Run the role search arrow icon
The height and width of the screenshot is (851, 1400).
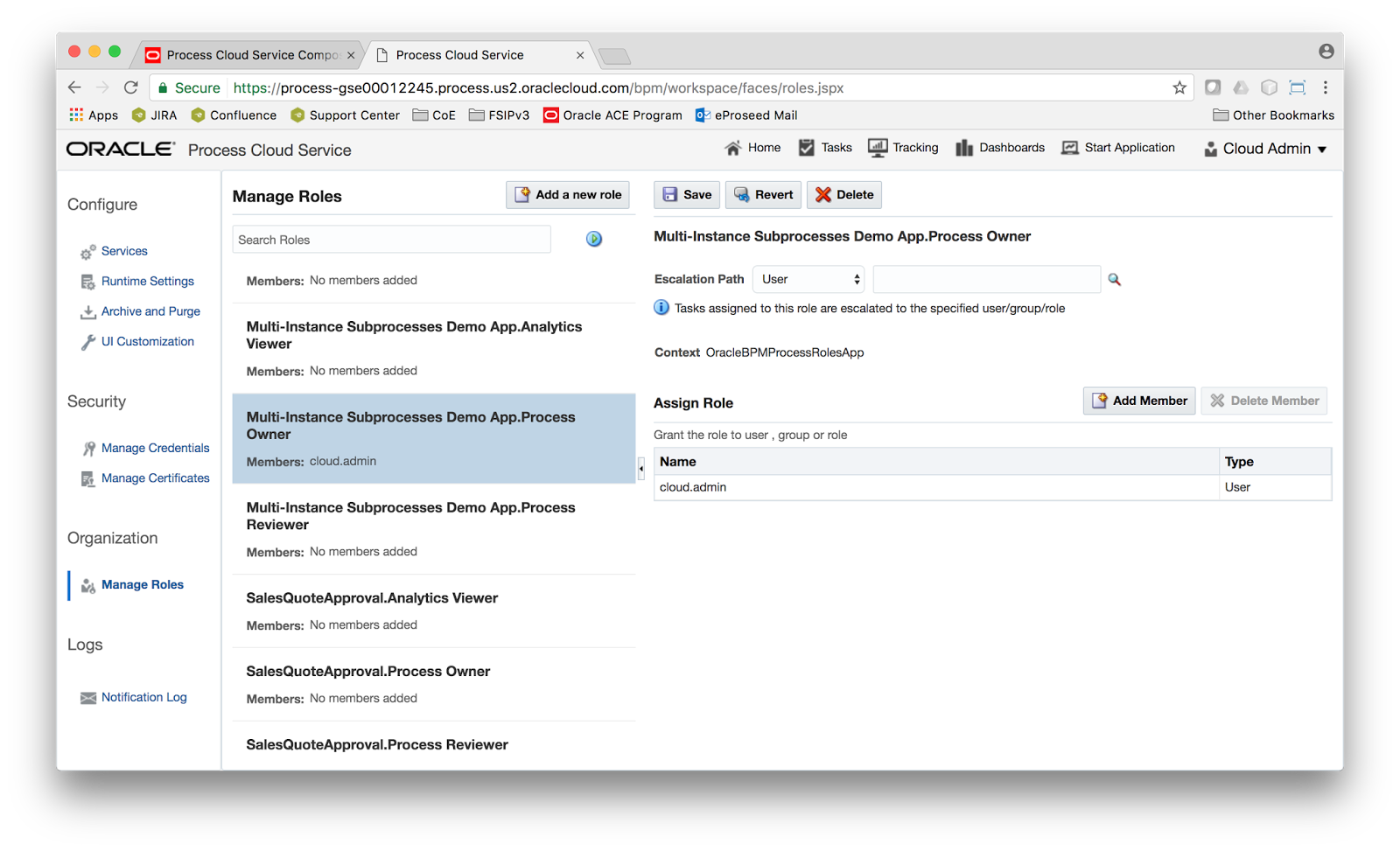[x=594, y=239]
